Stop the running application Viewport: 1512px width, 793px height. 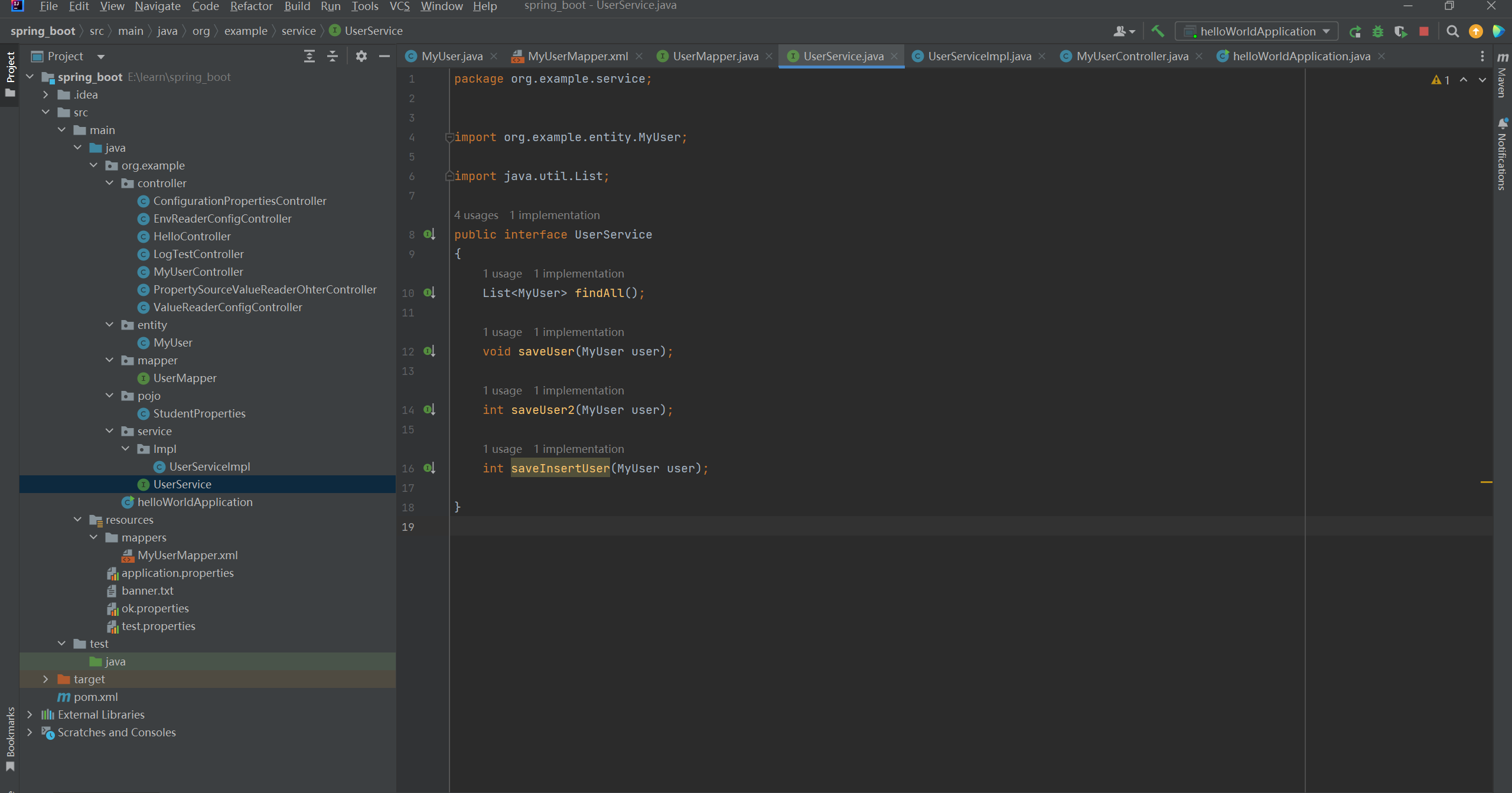pyautogui.click(x=1424, y=31)
